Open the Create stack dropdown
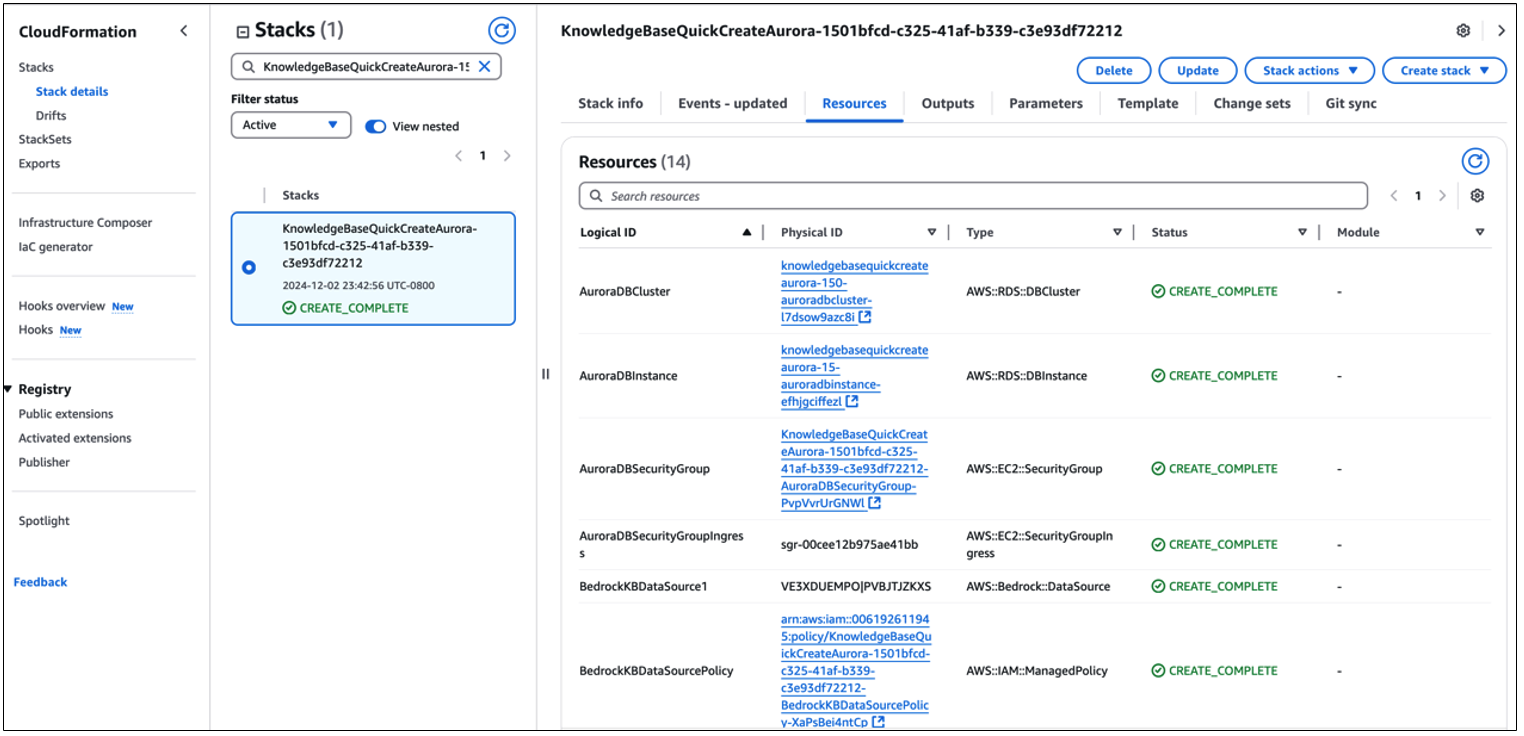 tap(1444, 71)
